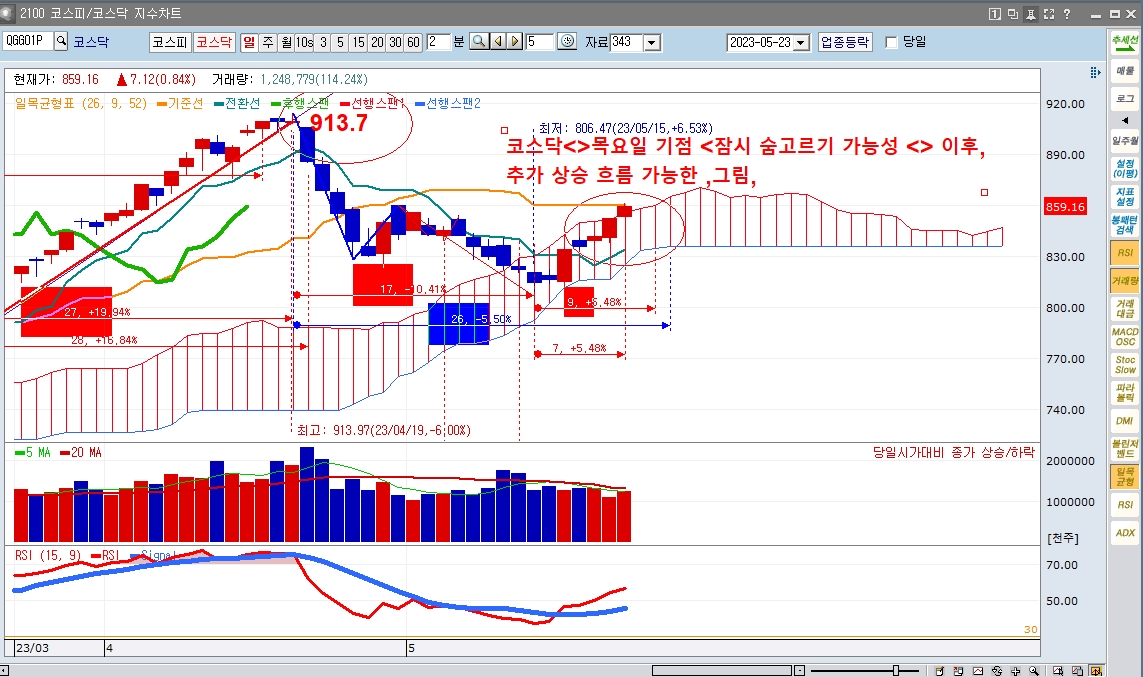Click the notepad icon in the bottom toolbar

(940, 670)
